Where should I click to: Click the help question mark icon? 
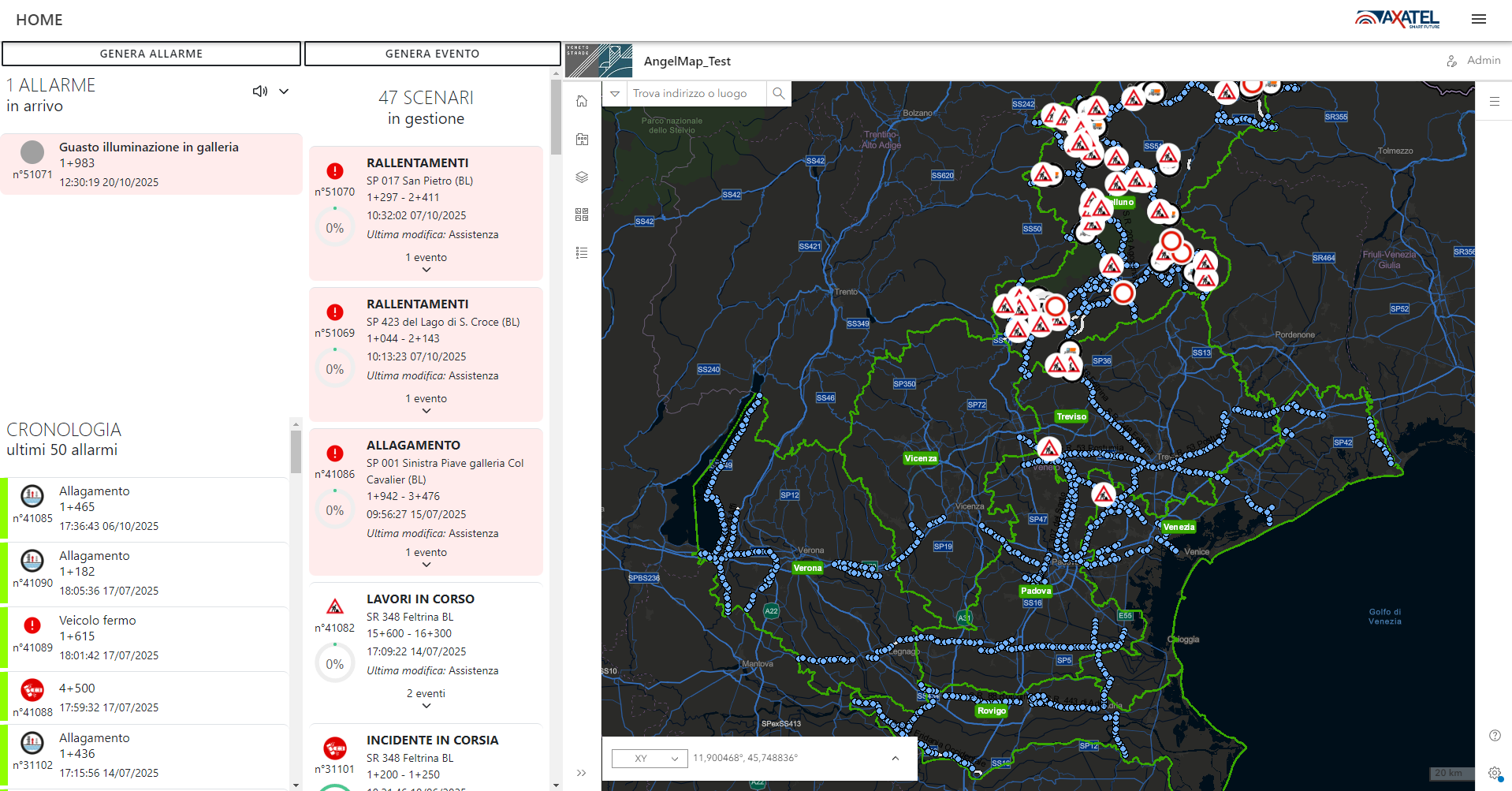(1495, 735)
